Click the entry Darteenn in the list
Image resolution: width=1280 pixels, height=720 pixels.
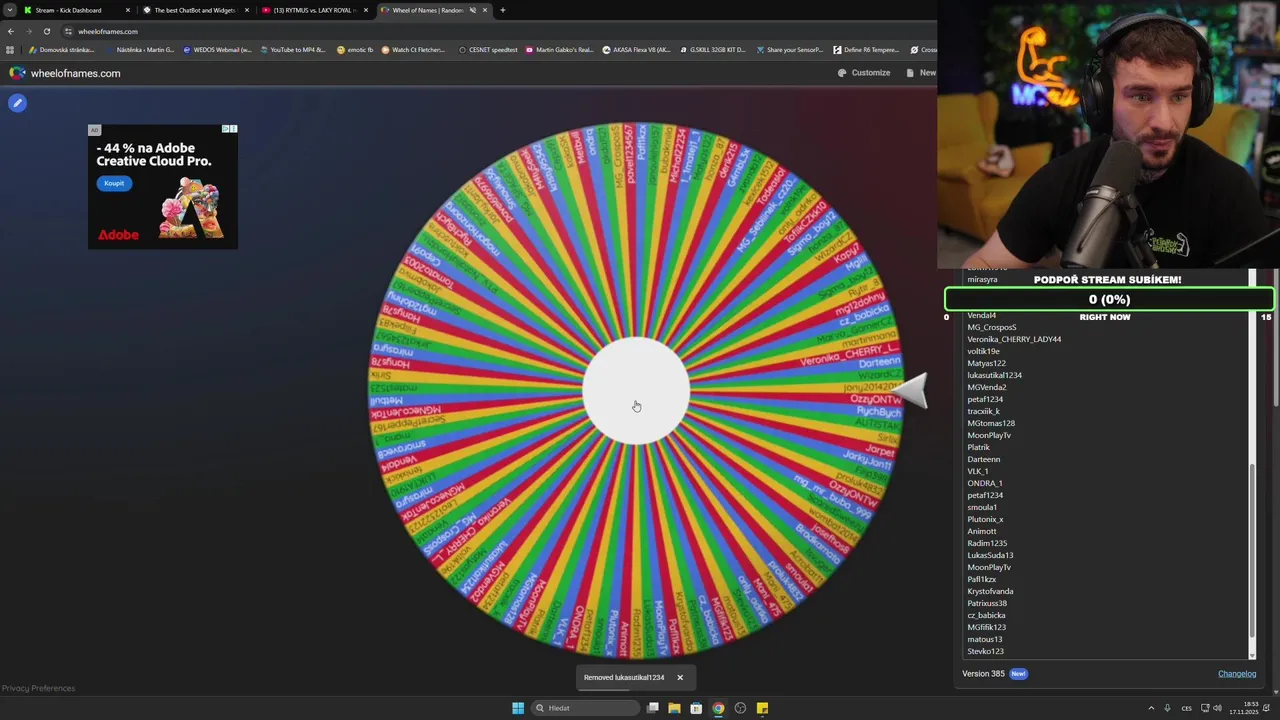[x=984, y=459]
